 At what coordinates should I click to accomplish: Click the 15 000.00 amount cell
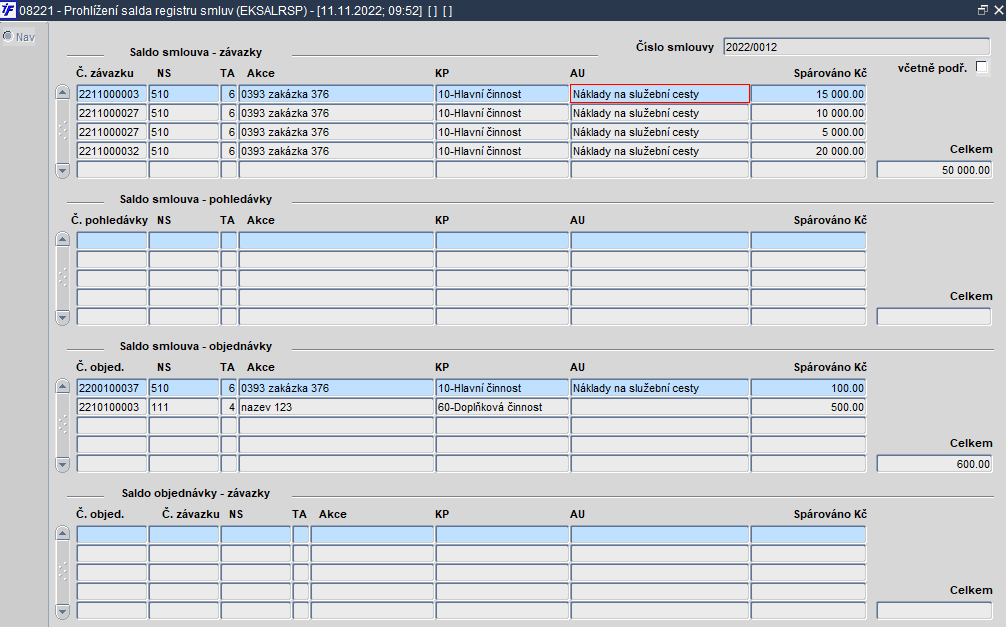coord(808,94)
